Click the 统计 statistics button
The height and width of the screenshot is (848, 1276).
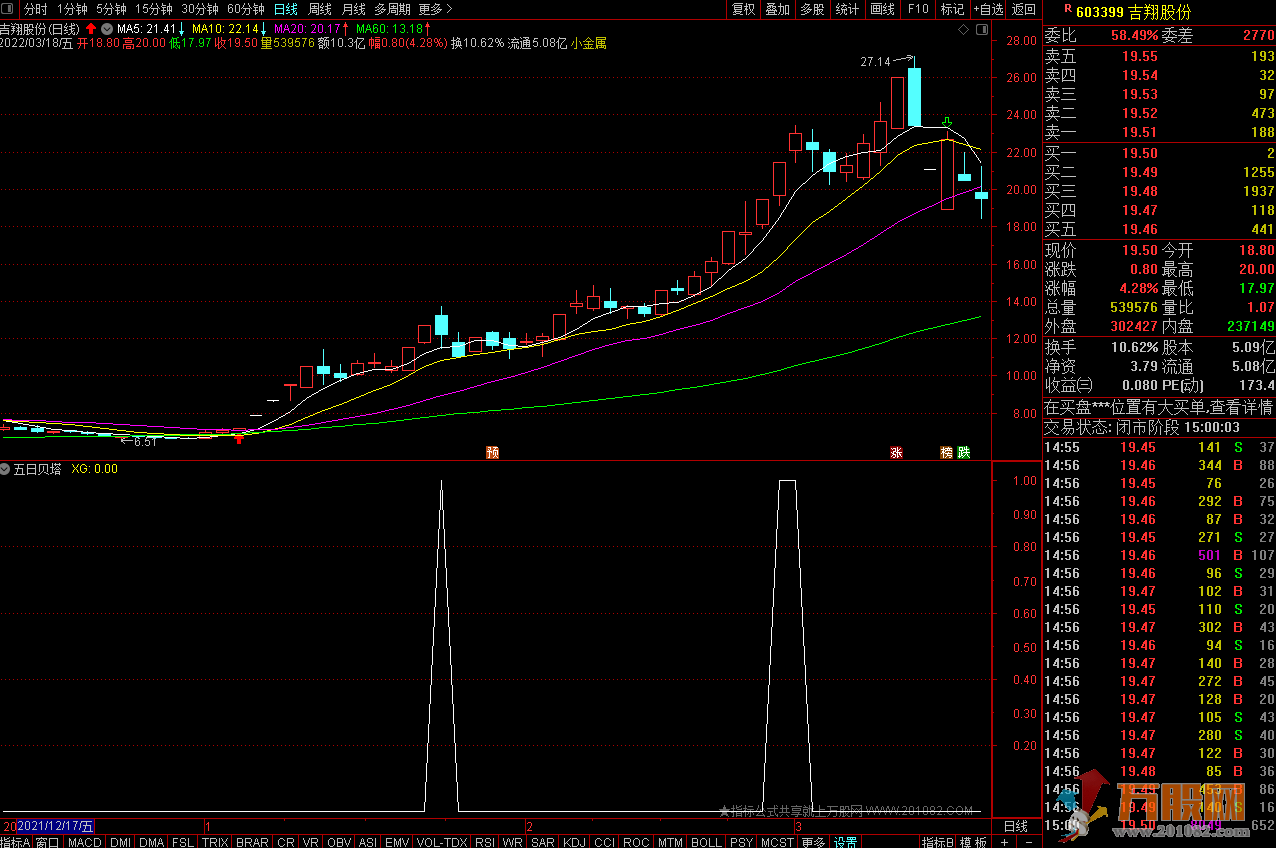[x=847, y=9]
